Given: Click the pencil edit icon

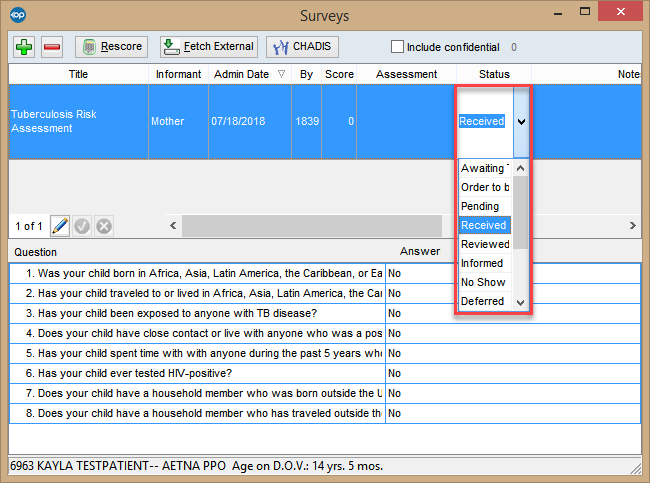Looking at the screenshot, I should coord(60,226).
